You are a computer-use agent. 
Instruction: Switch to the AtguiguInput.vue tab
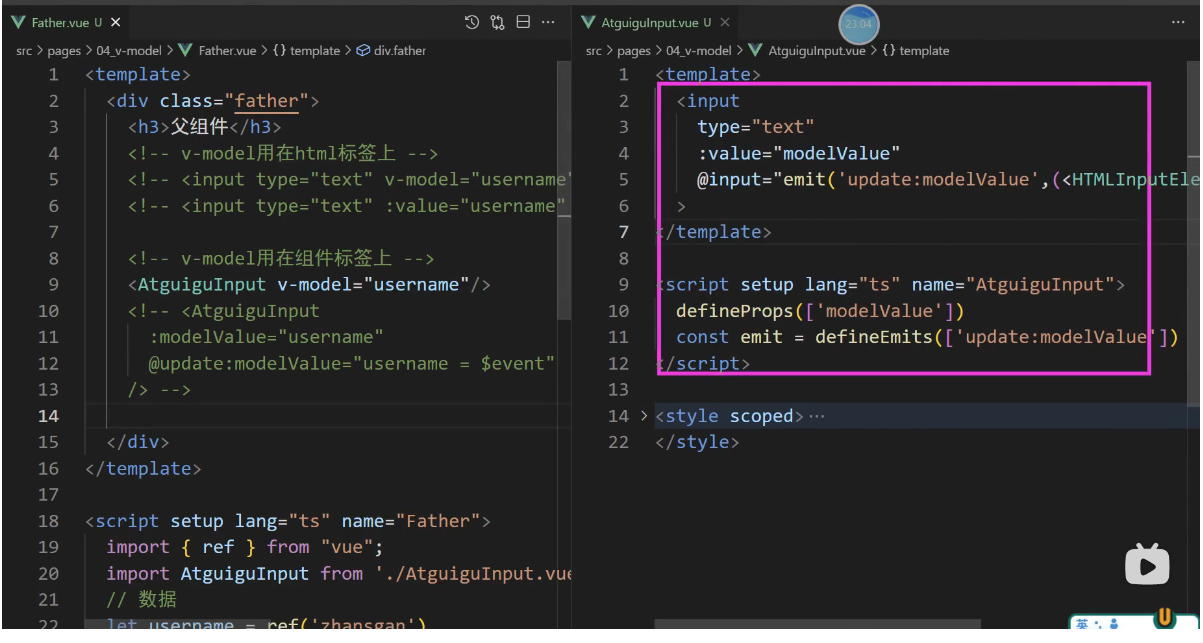(x=657, y=22)
